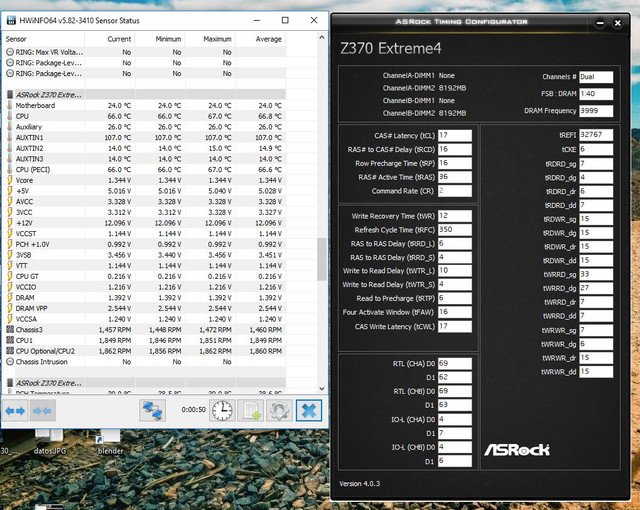The image size is (640, 510).
Task: Click the tCKE value field
Action: (x=596, y=149)
